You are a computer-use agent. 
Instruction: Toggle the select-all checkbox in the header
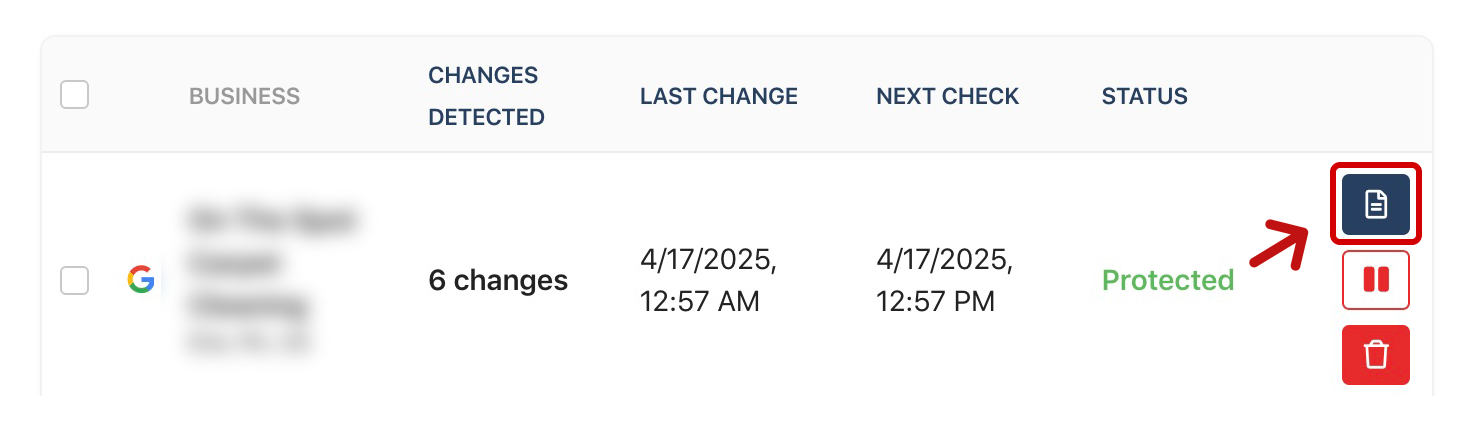tap(75, 96)
